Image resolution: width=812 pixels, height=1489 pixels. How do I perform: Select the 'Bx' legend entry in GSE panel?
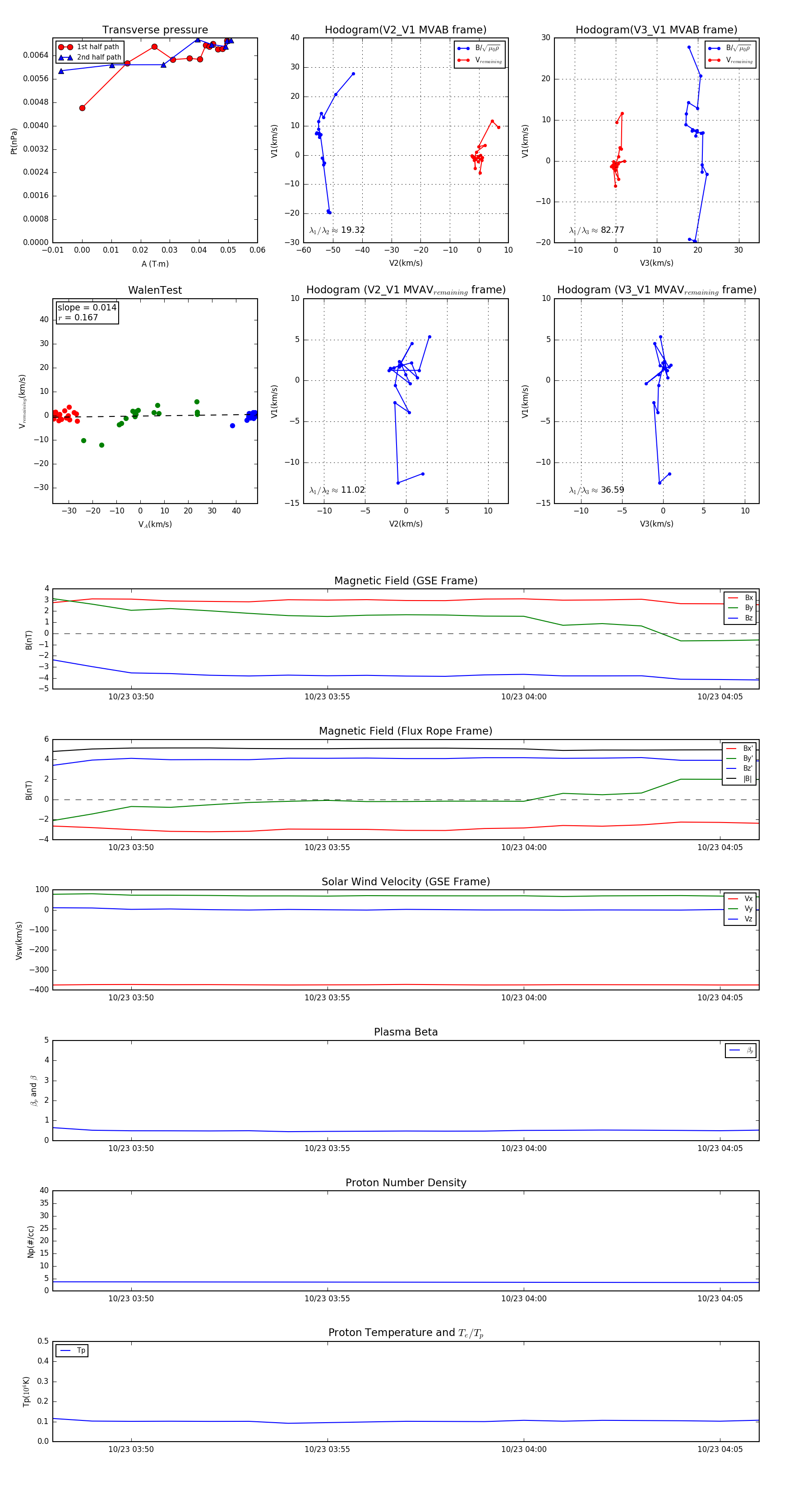pyautogui.click(x=740, y=598)
